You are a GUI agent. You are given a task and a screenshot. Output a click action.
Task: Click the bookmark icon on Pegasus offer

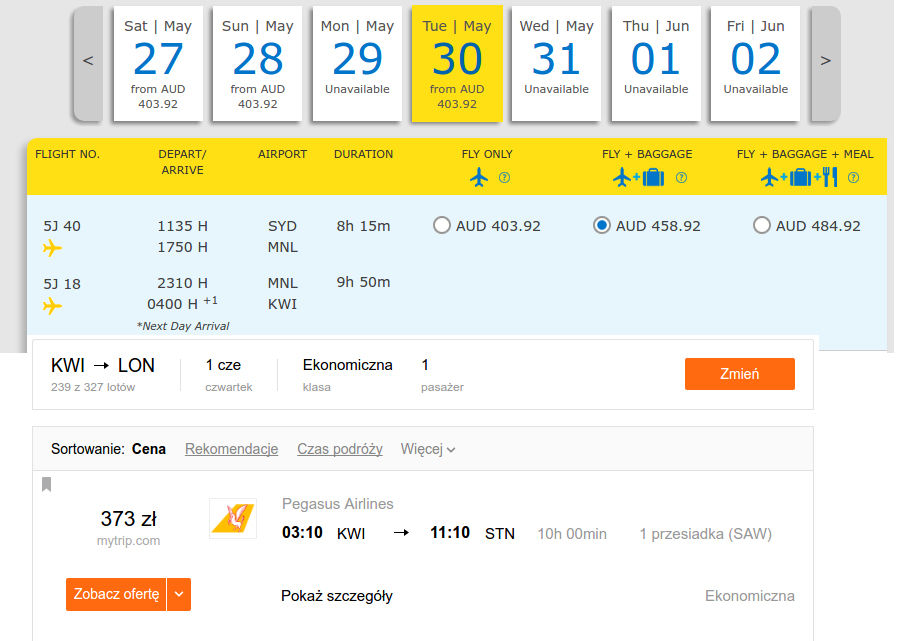[x=46, y=484]
